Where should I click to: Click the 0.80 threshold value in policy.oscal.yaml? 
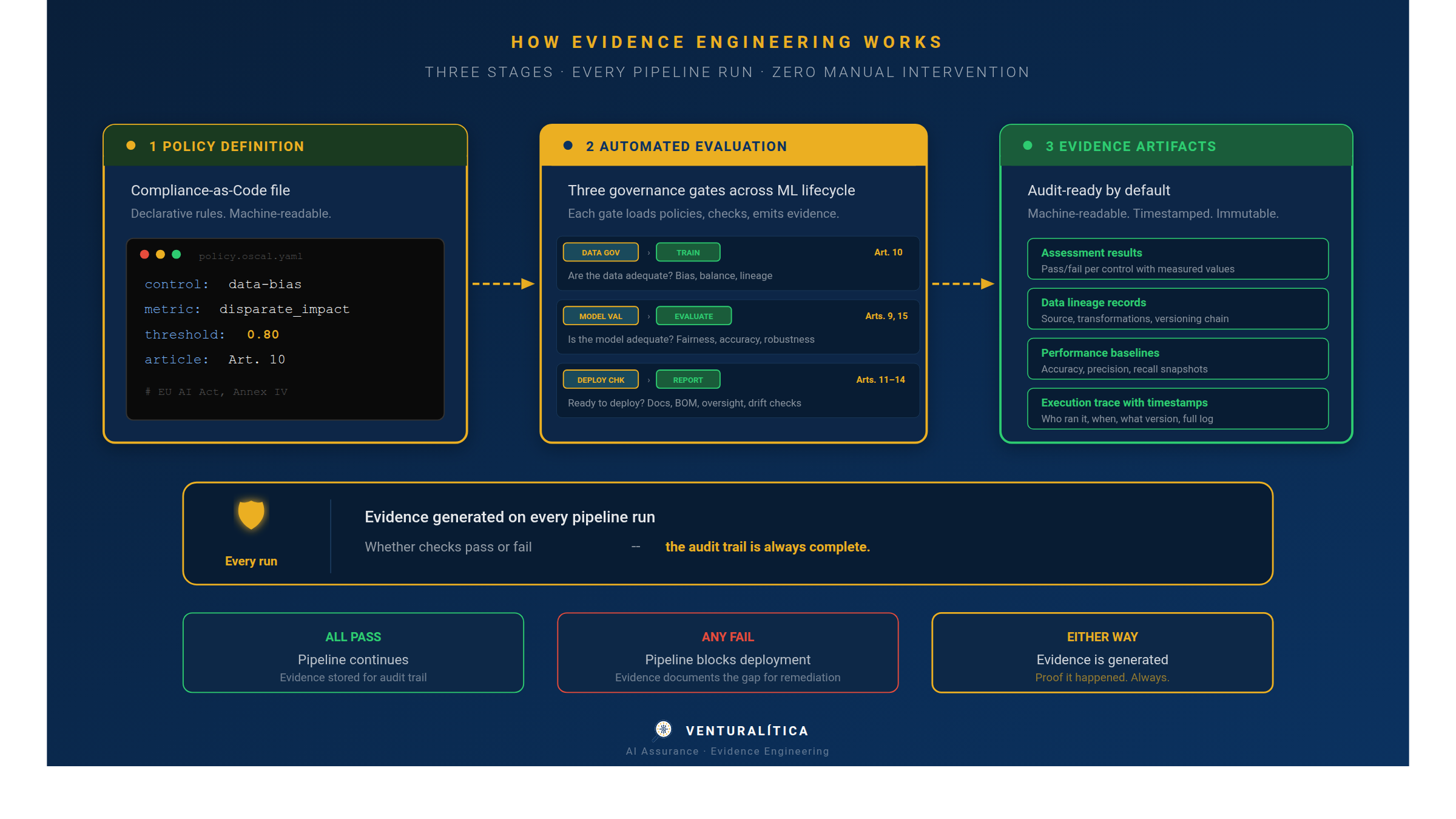[x=263, y=334]
